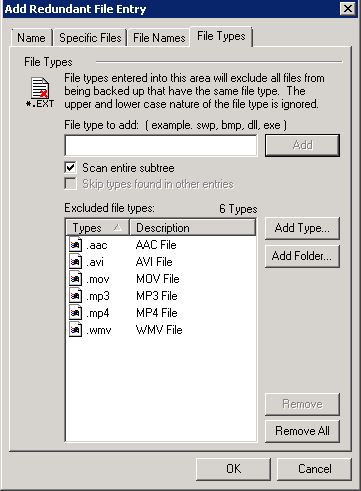
Task: Switch to the Name tab
Action: pyautogui.click(x=31, y=38)
